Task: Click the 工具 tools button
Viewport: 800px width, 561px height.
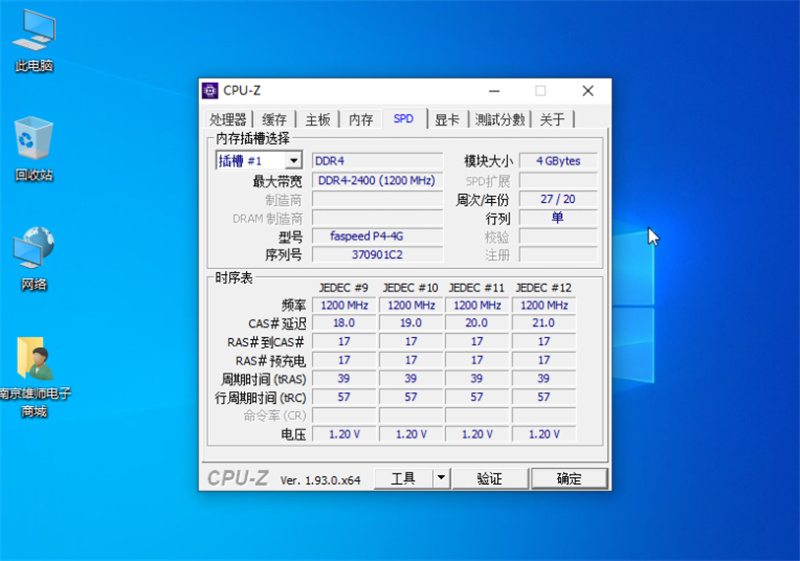Action: click(404, 478)
